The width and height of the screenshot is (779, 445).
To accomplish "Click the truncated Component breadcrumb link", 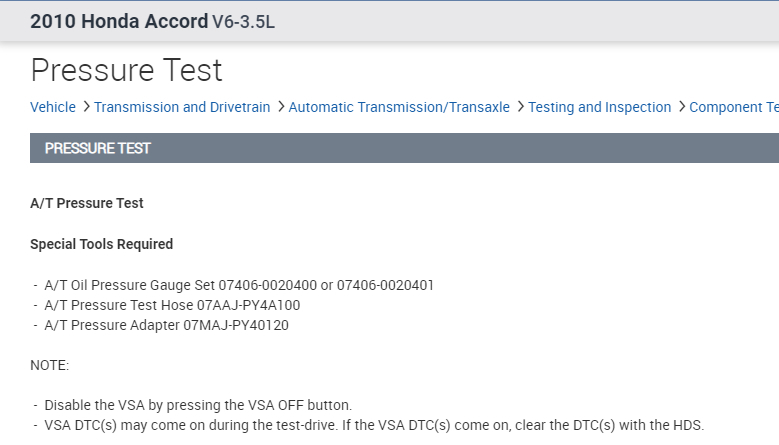I will pos(733,107).
